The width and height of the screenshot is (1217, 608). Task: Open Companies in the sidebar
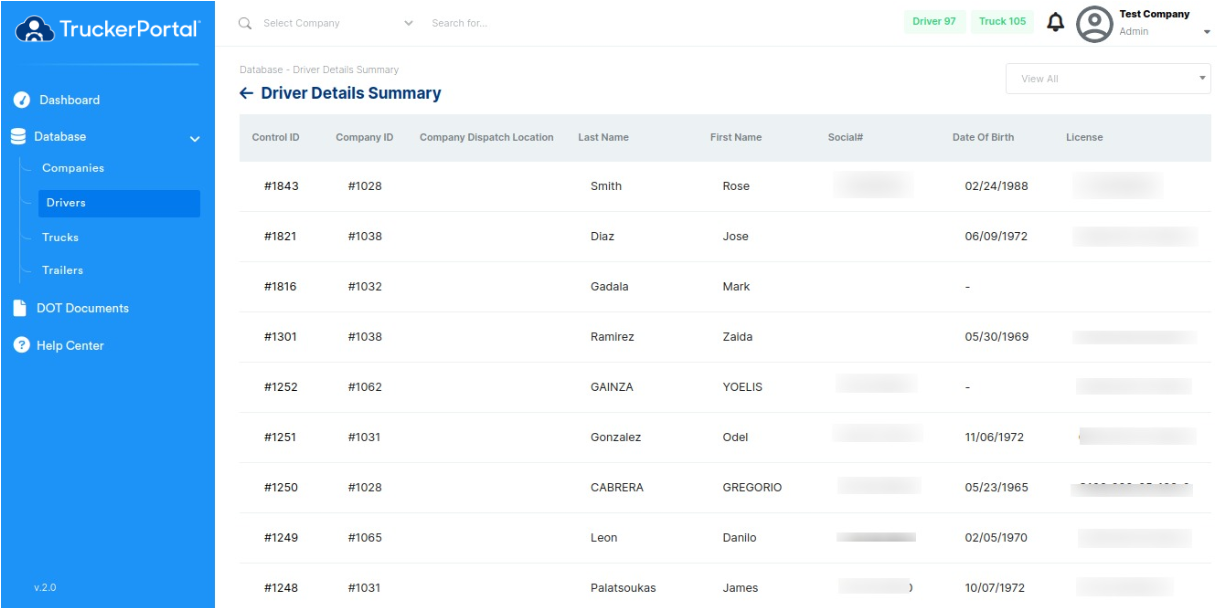[73, 168]
